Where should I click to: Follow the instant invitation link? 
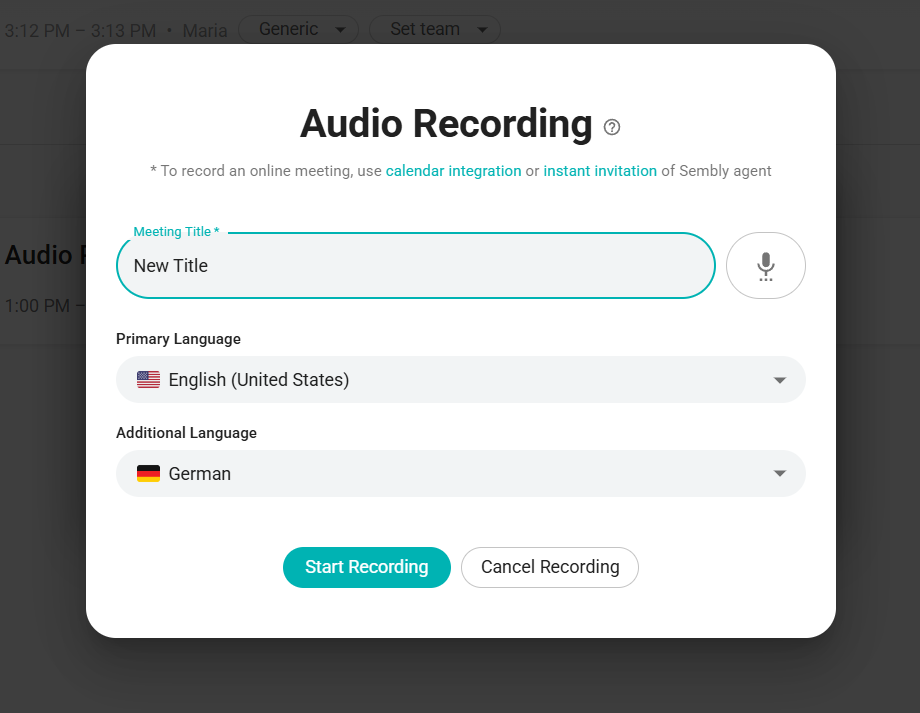point(600,171)
